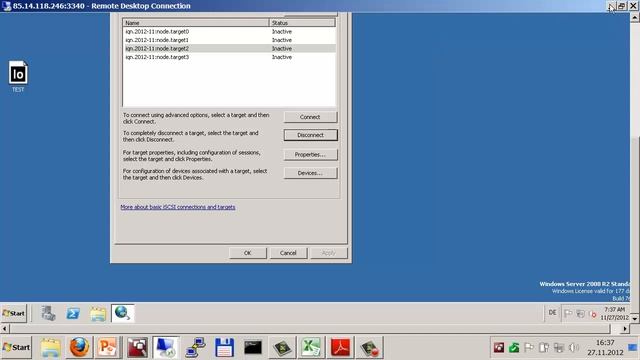Image resolution: width=640 pixels, height=360 pixels.
Task: Sort targets by Status column header
Action: click(302, 23)
